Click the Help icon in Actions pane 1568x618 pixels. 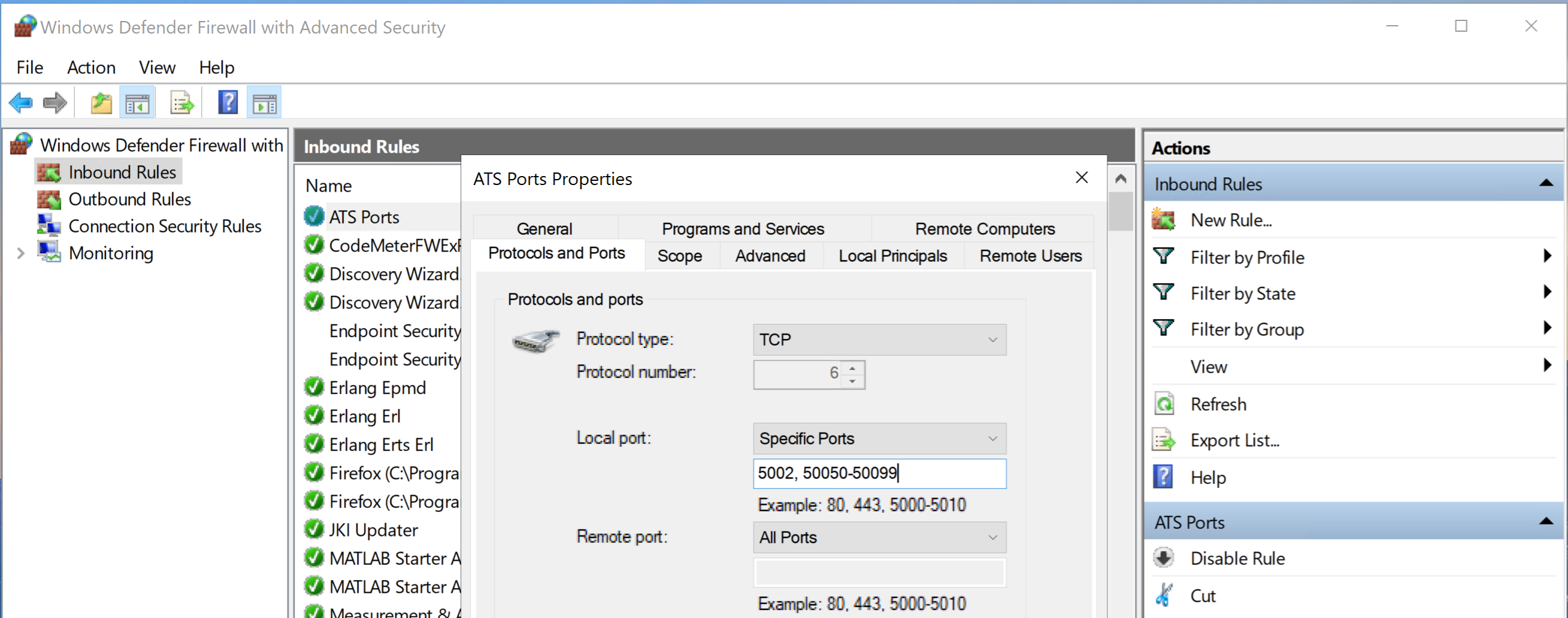pos(1163,477)
